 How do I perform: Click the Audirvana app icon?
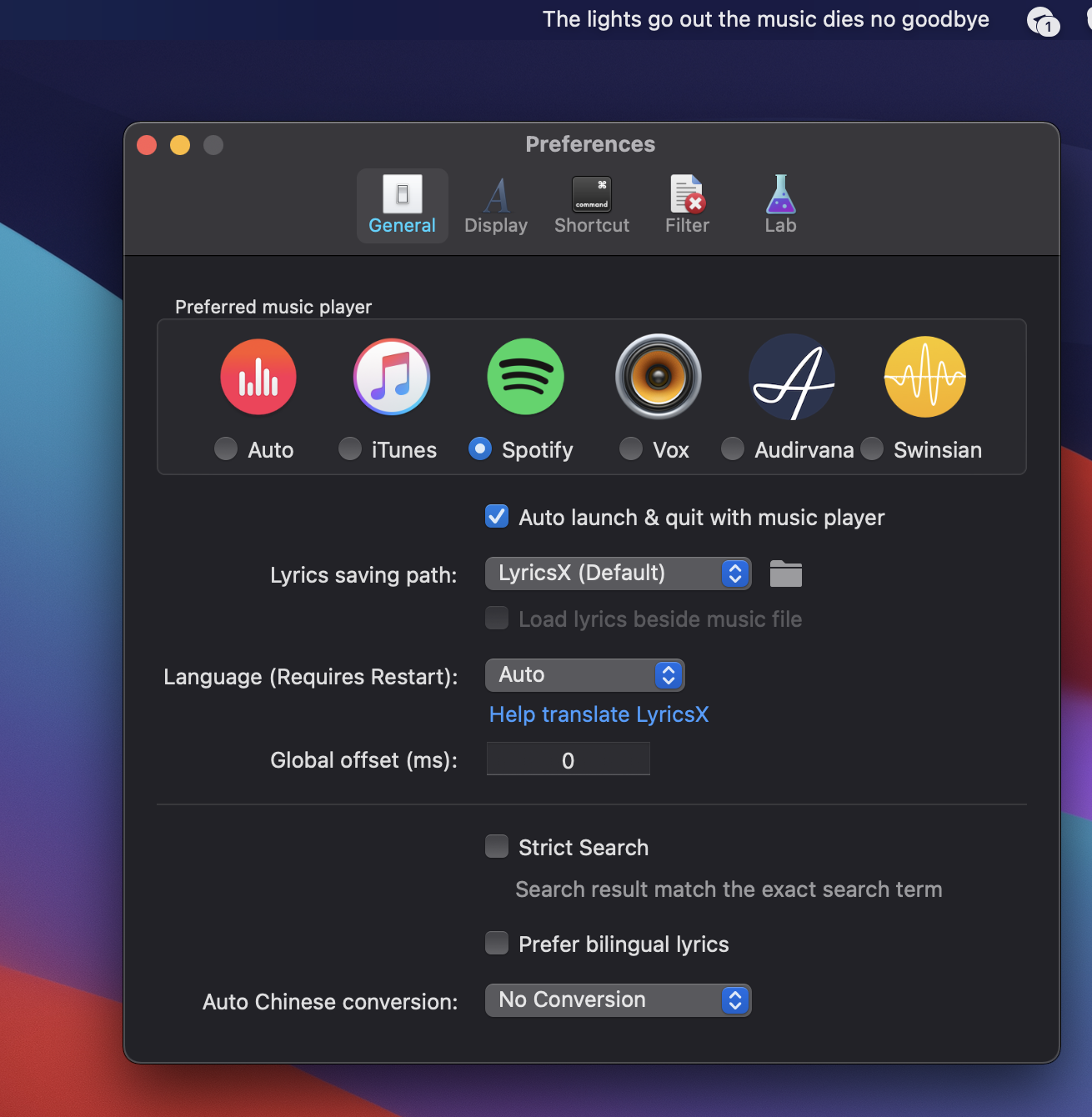(x=792, y=377)
